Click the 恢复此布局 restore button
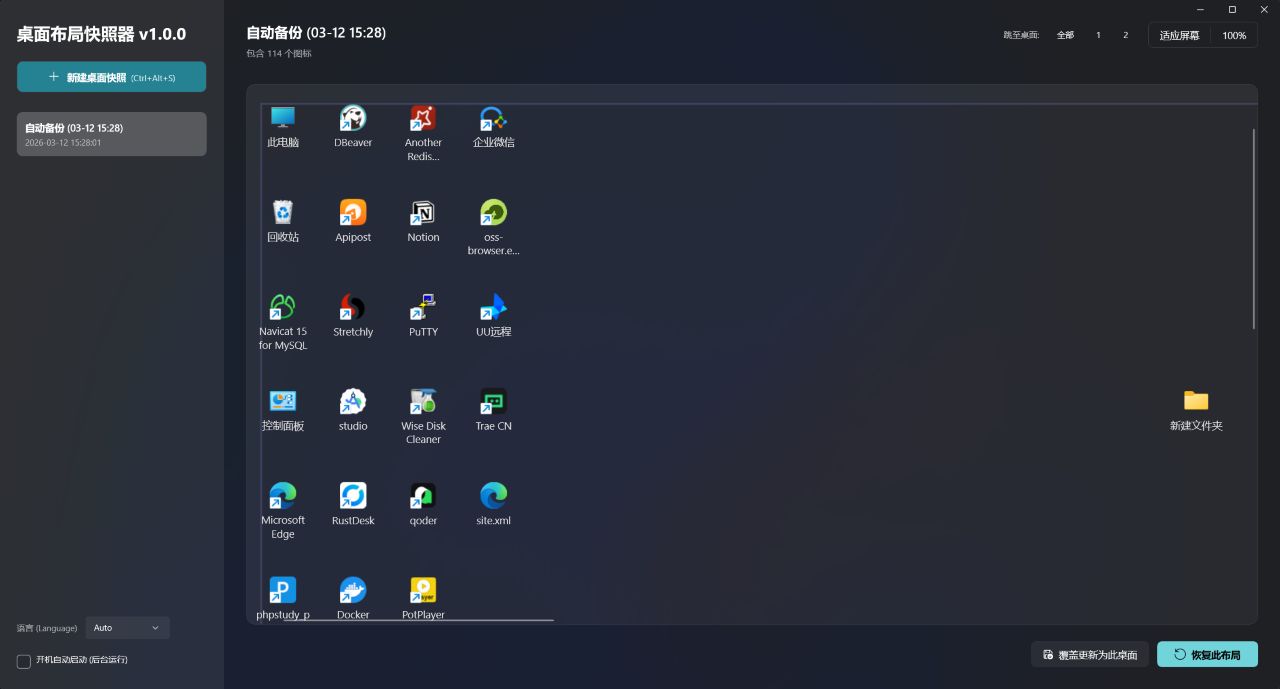Screen dimensions: 1280x689 coord(1208,654)
